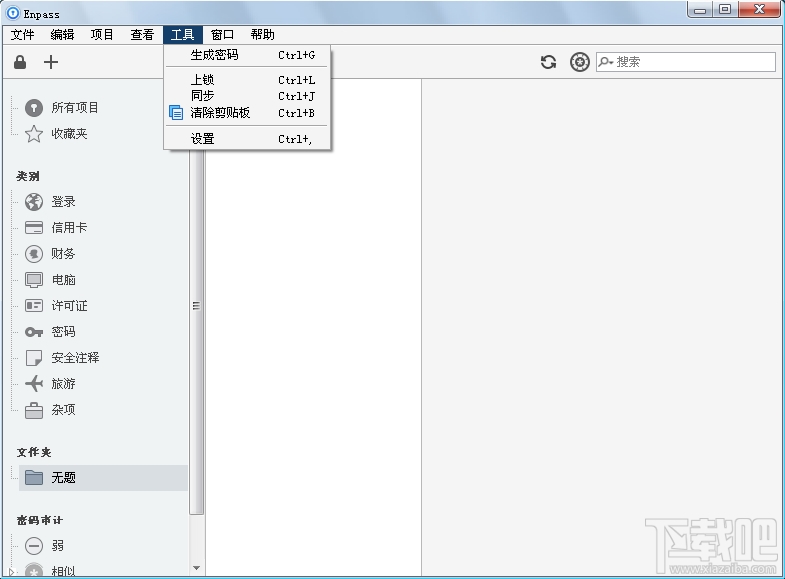Open the 编辑 menu
Screen dimensions: 785x579
click(x=62, y=35)
